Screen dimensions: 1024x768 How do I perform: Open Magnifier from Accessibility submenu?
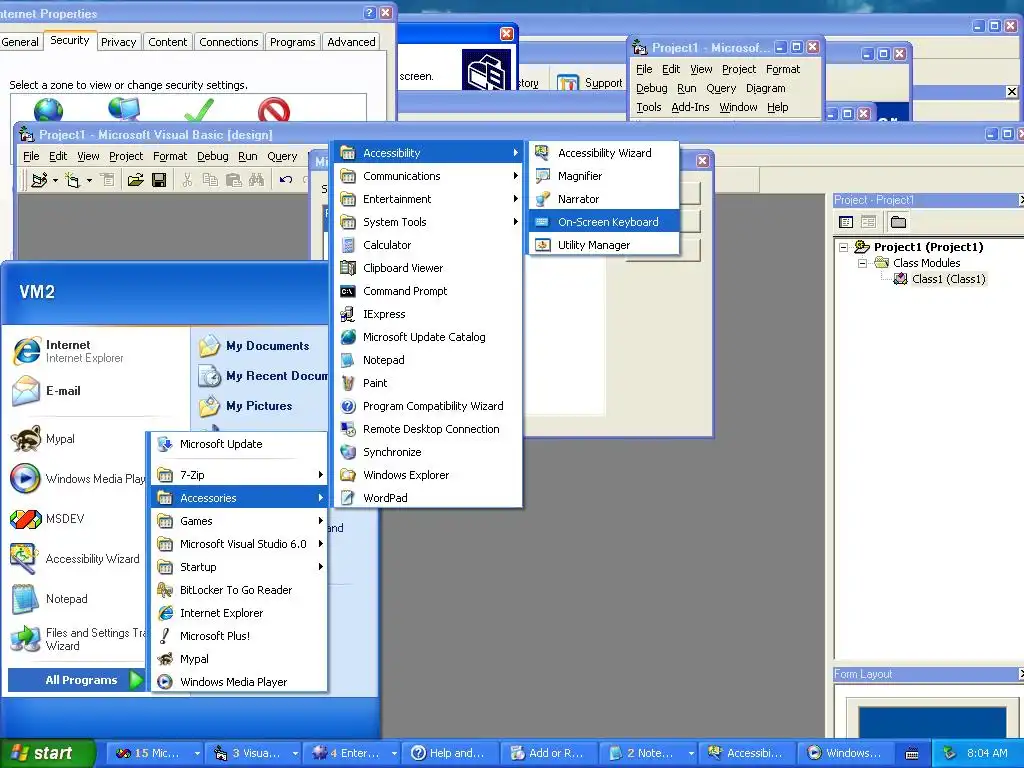point(604,176)
